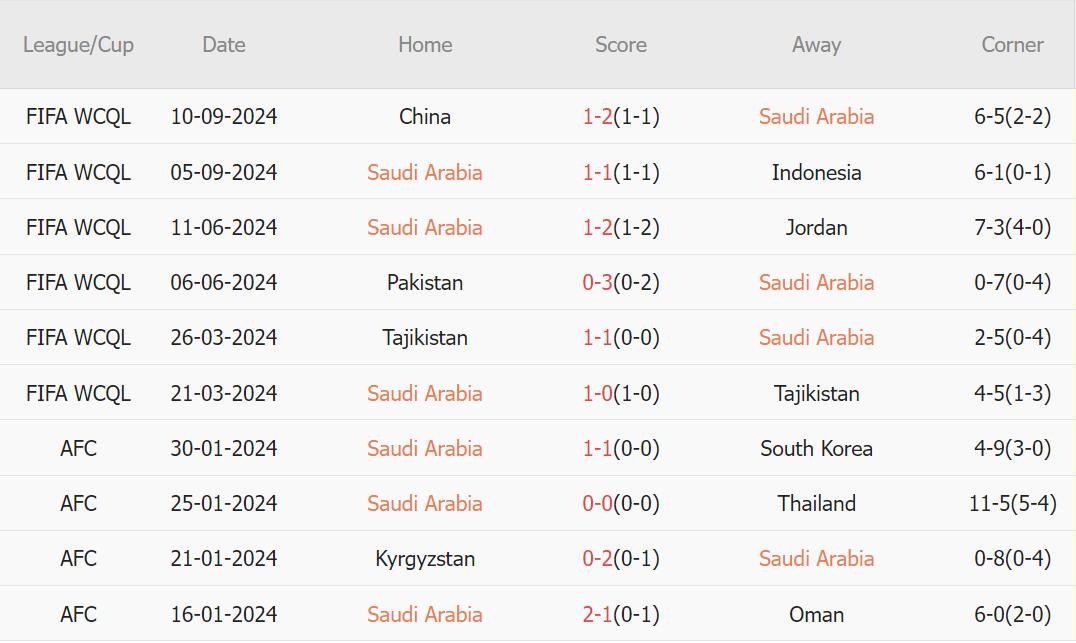Click the 11-5(5-4) corner result
The image size is (1076, 643).
tap(1012, 504)
